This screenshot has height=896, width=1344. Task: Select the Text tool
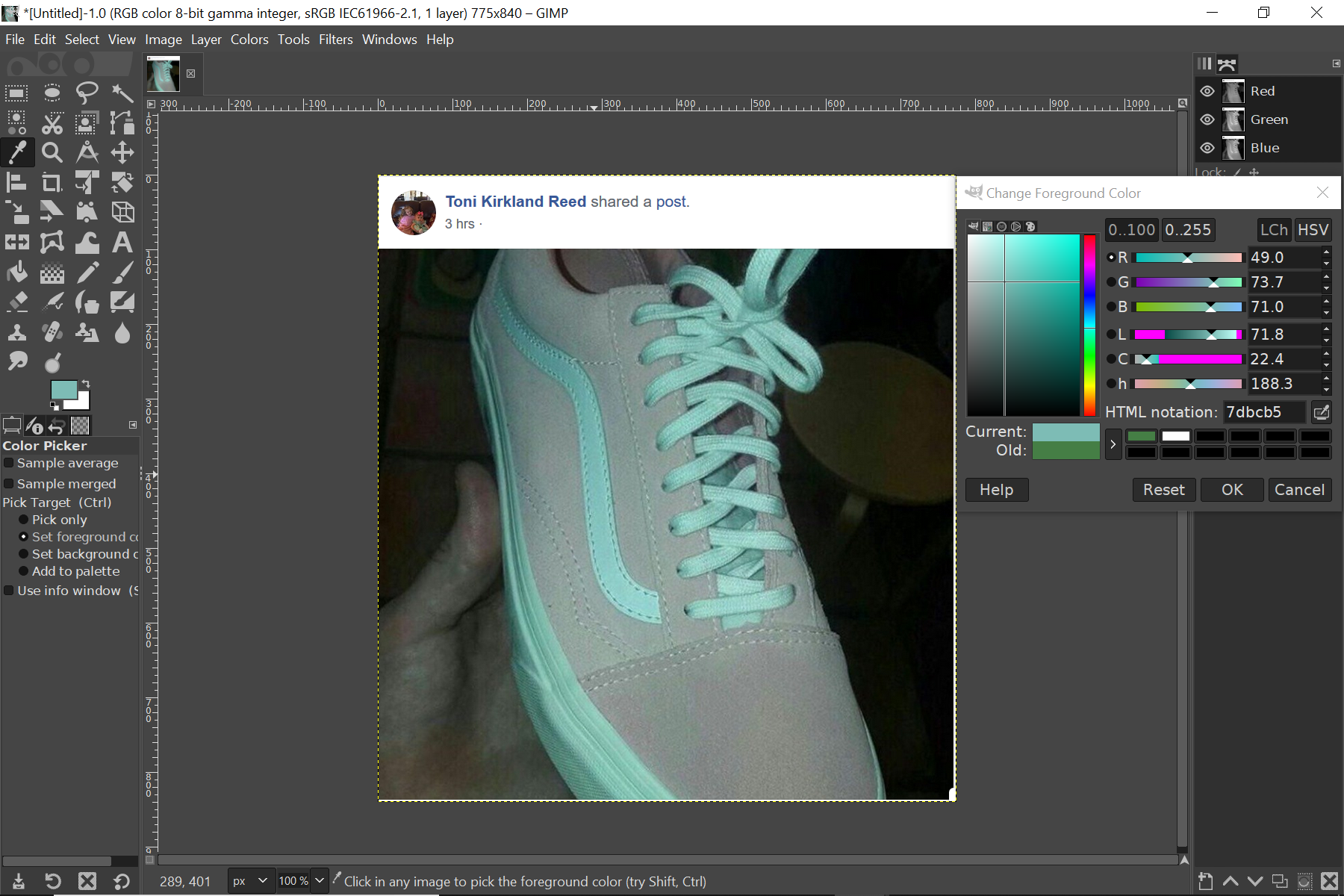coord(122,243)
